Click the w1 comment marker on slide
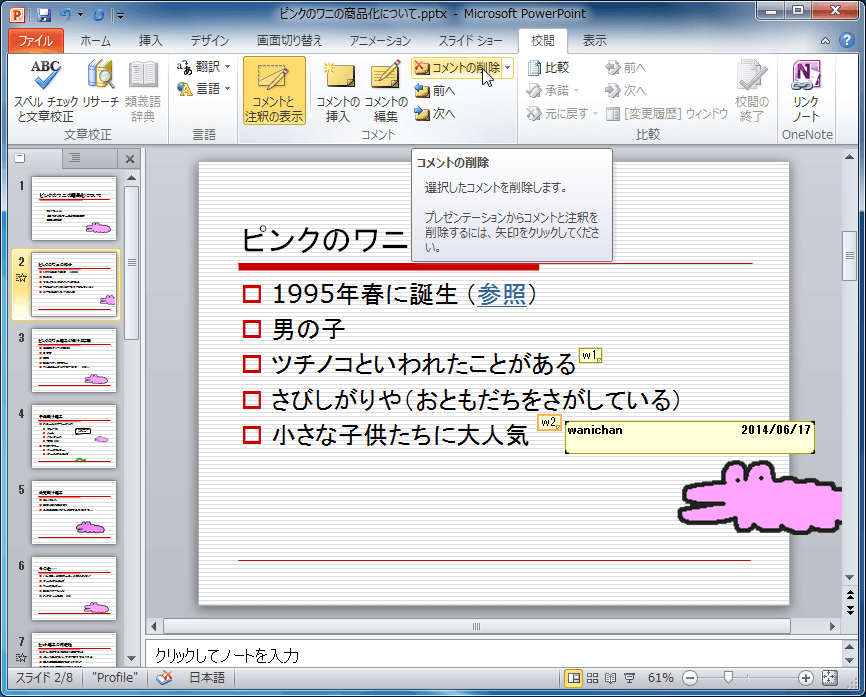 click(x=590, y=355)
